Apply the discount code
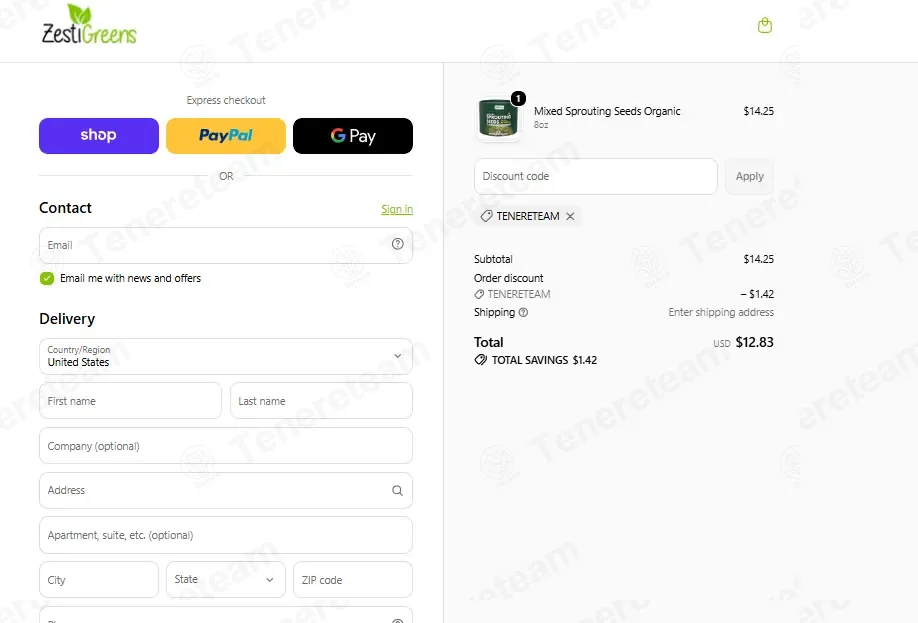Screen dimensions: 918x623 (749, 176)
